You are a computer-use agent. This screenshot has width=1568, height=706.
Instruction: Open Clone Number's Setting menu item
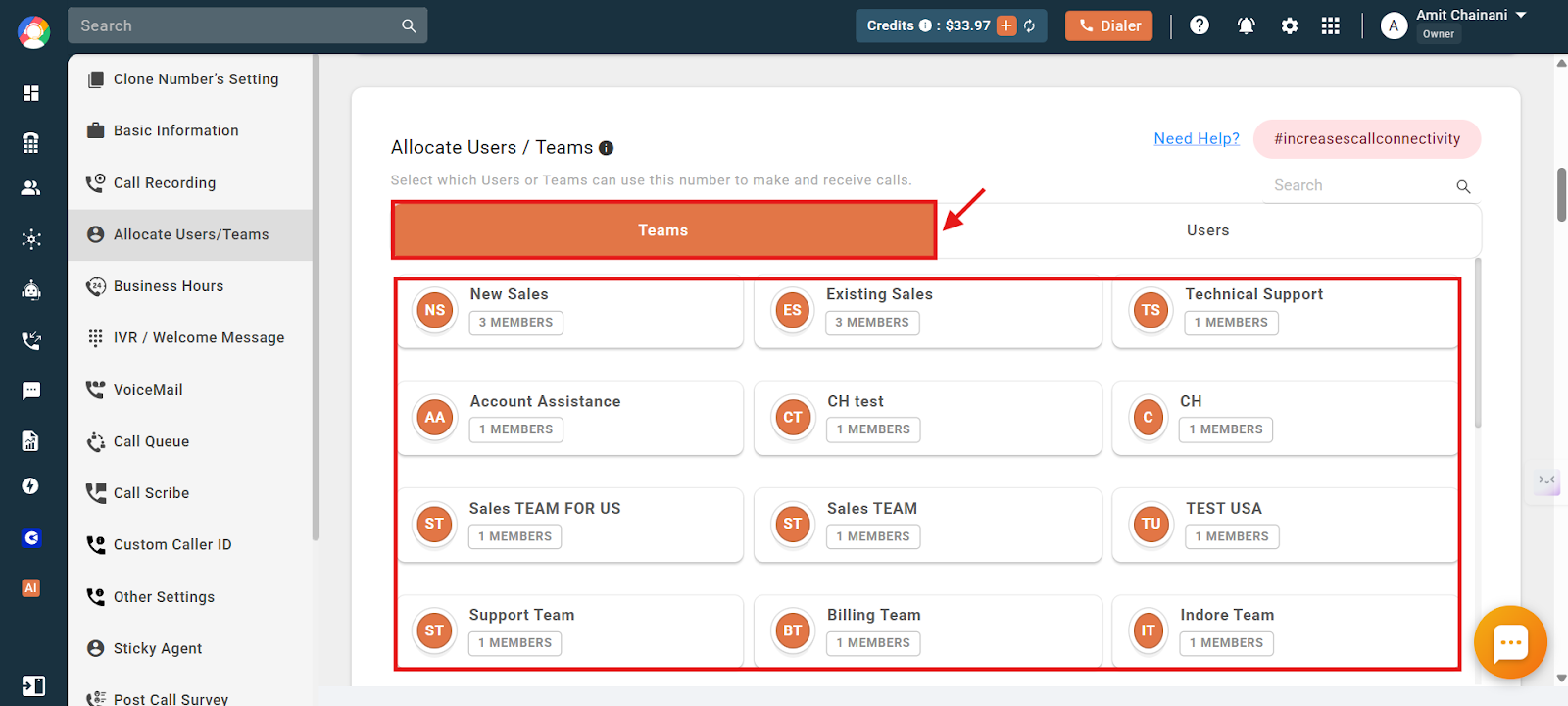[x=190, y=79]
